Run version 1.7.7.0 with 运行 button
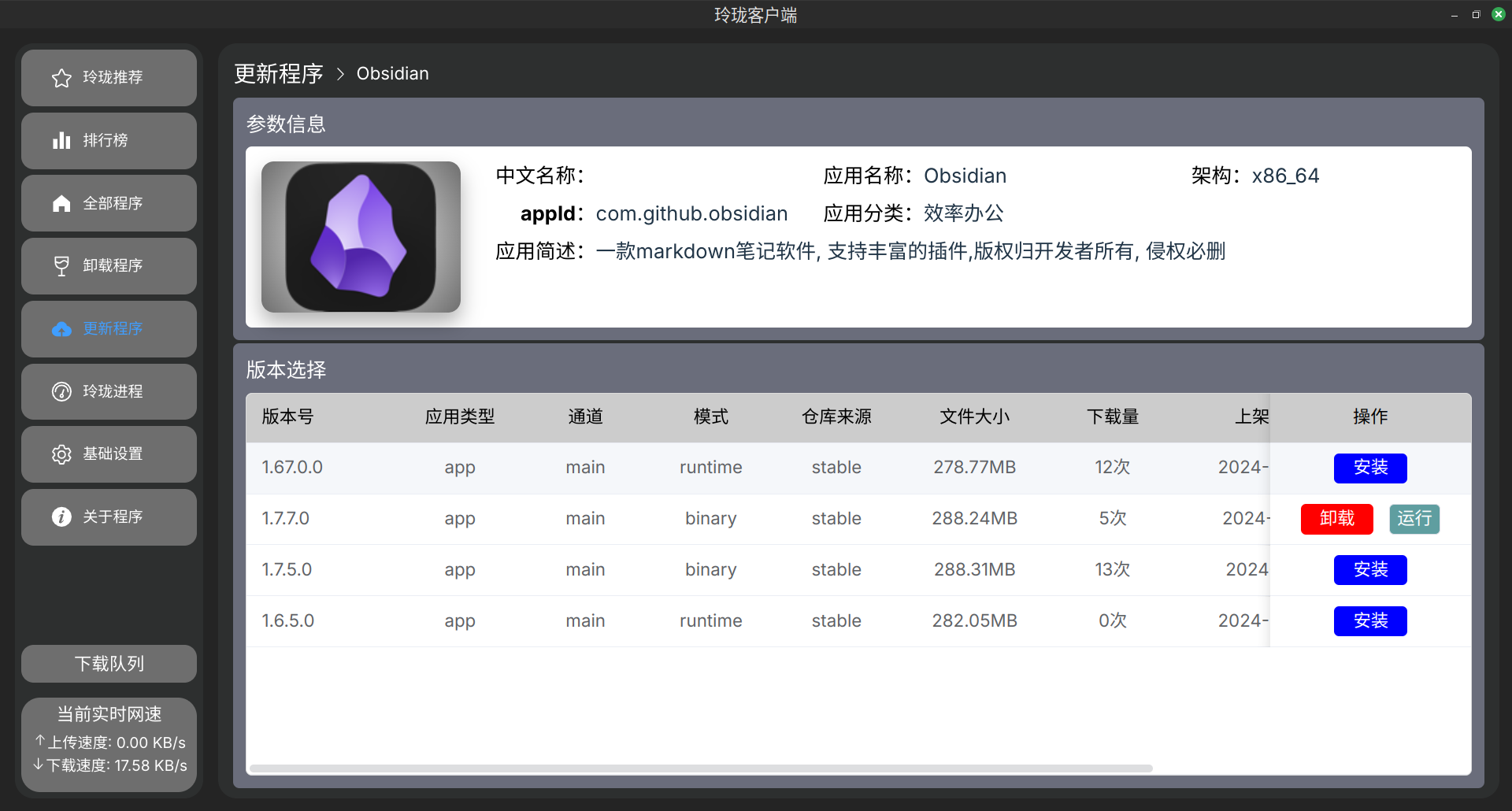 1414,519
